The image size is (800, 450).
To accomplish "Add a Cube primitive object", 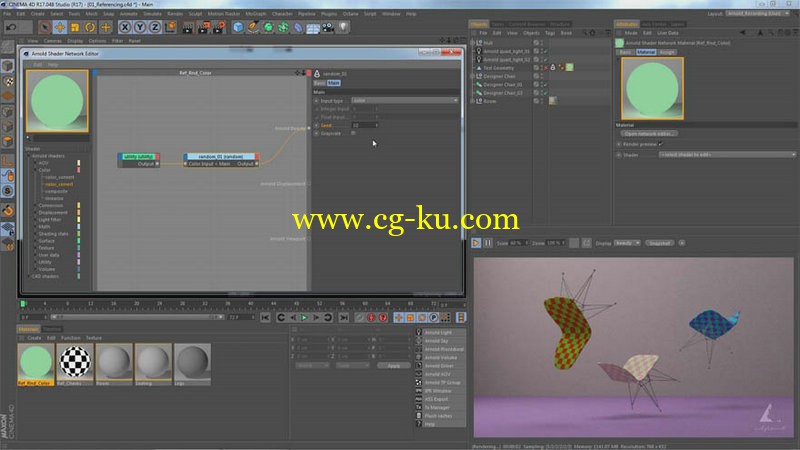I will 238,27.
